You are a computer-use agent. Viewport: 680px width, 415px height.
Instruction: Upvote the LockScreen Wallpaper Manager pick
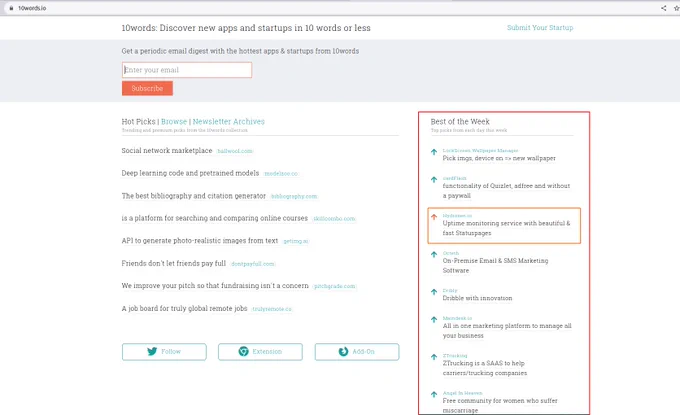pos(434,152)
